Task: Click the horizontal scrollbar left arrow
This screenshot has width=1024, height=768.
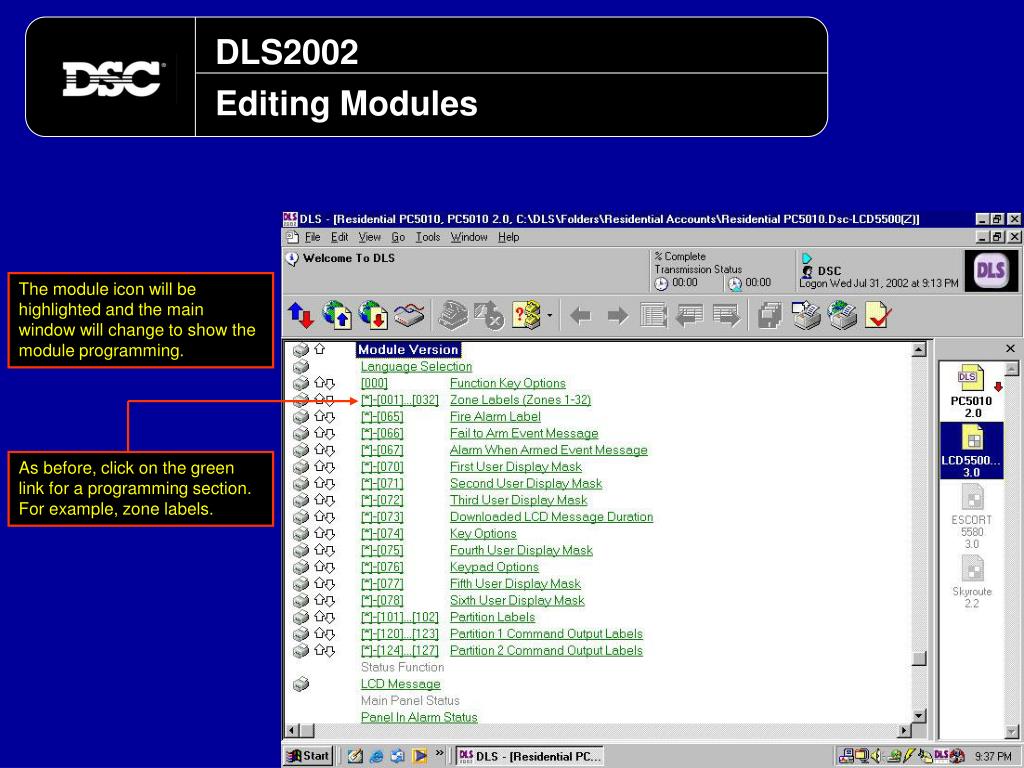Action: (292, 731)
